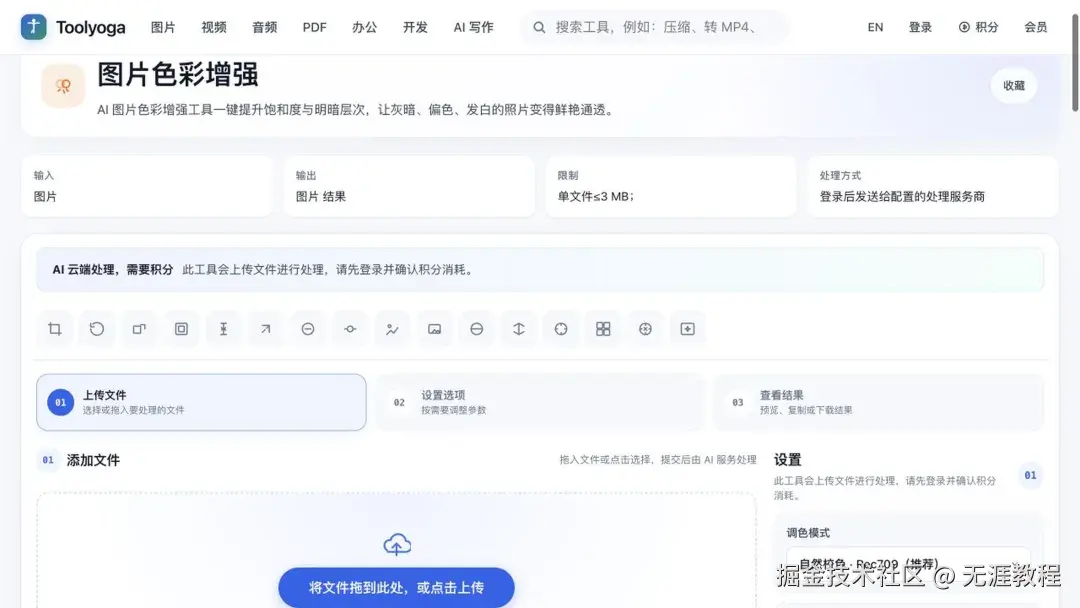Focus the tool search input field

click(x=656, y=28)
